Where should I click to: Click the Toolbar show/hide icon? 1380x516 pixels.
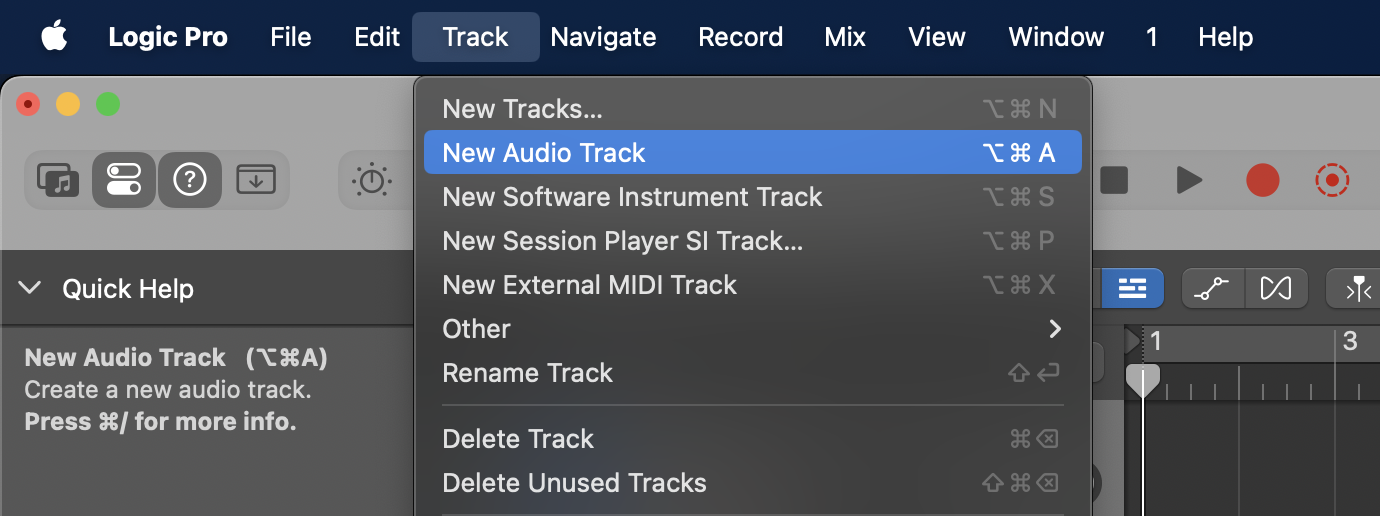coord(256,180)
